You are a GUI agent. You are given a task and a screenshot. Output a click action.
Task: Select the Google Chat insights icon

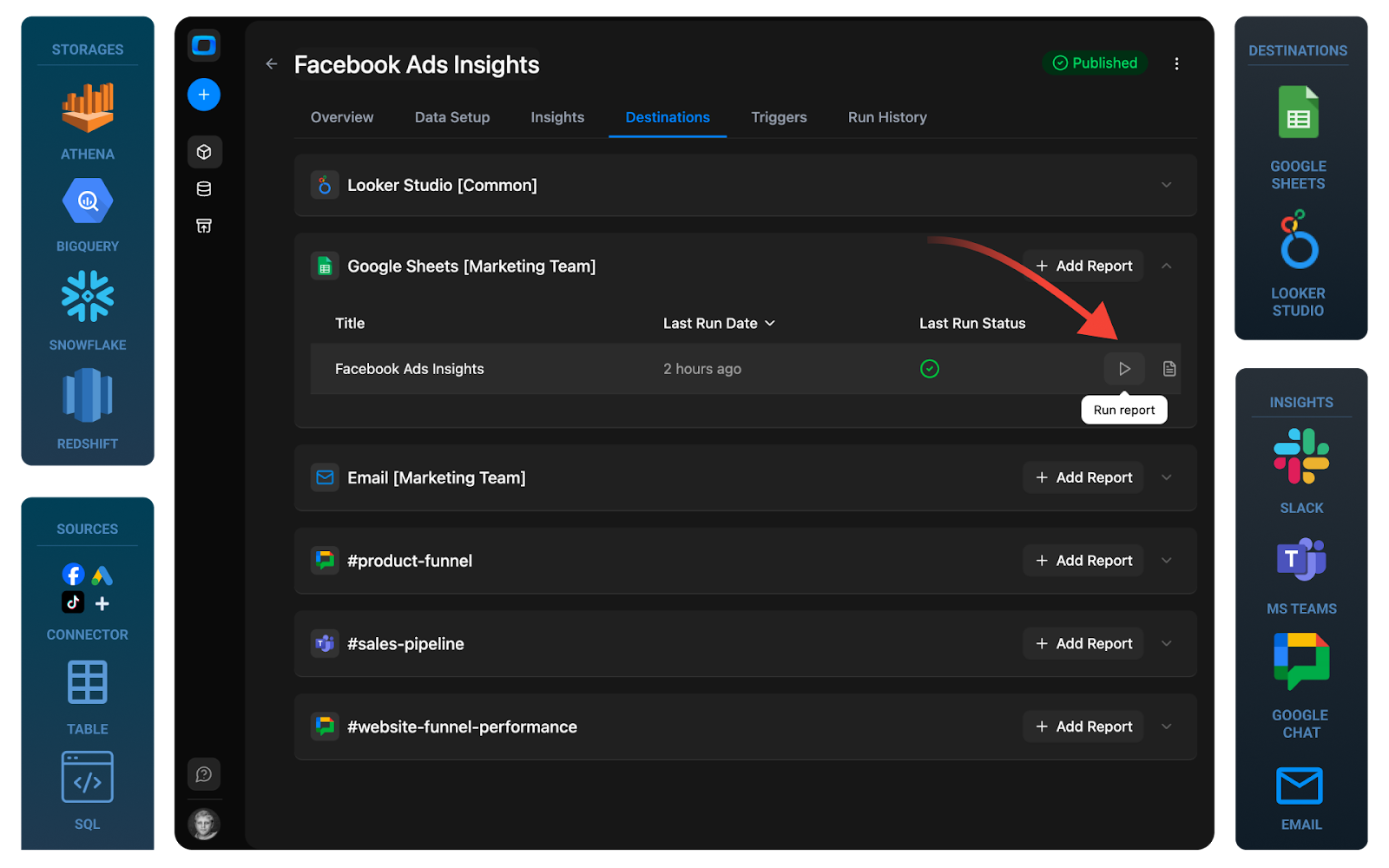point(1301,661)
